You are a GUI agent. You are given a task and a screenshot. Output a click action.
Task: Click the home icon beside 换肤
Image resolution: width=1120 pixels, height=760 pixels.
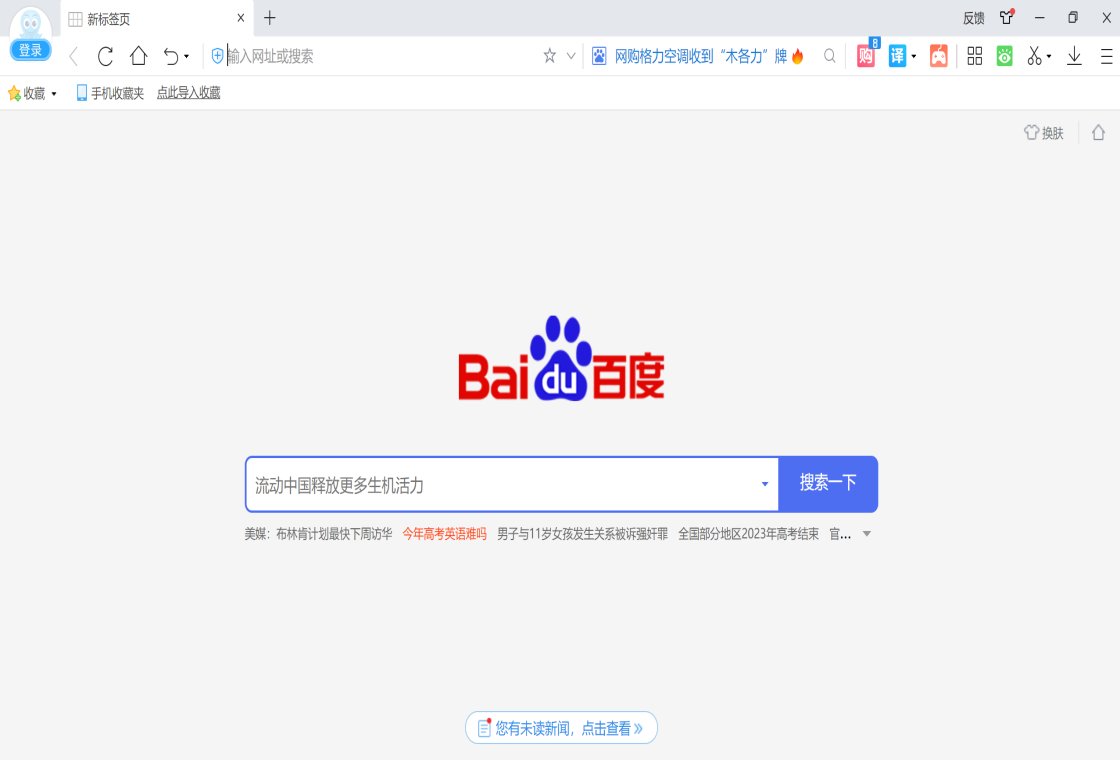(1099, 132)
